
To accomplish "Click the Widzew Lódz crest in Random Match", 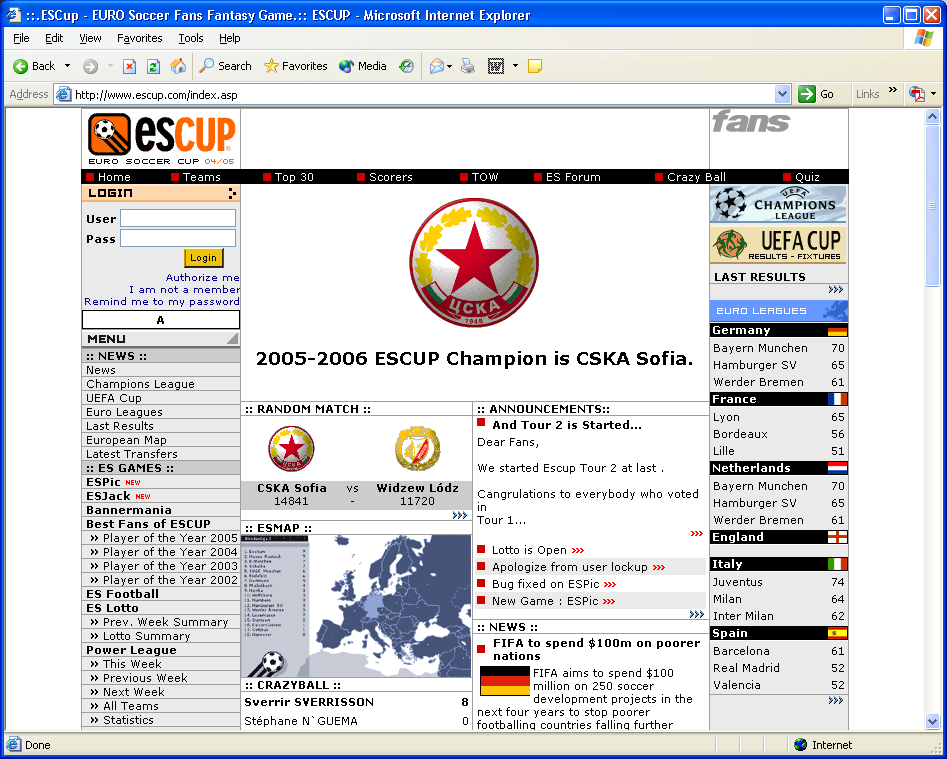I will [417, 449].
